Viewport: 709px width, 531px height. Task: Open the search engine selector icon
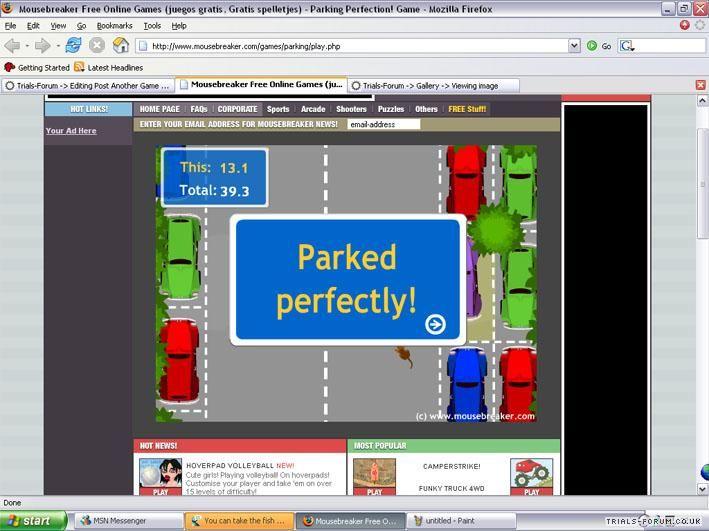[627, 46]
